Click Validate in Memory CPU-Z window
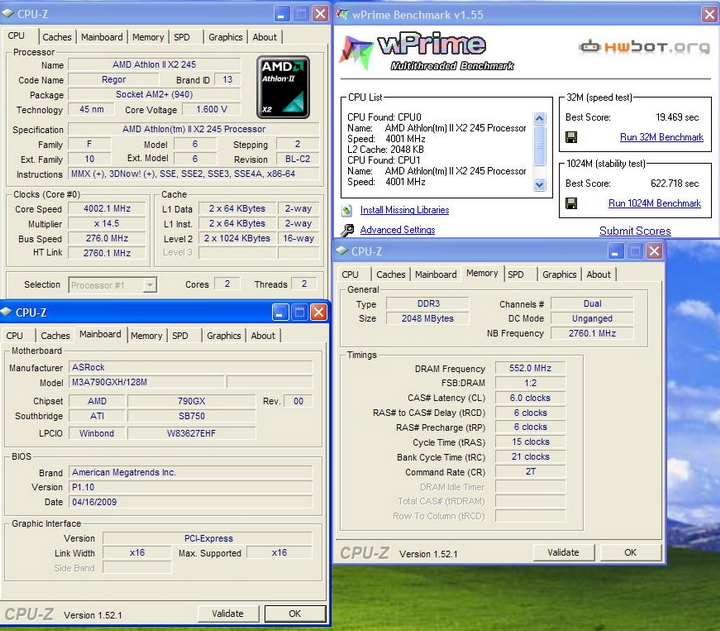 563,552
